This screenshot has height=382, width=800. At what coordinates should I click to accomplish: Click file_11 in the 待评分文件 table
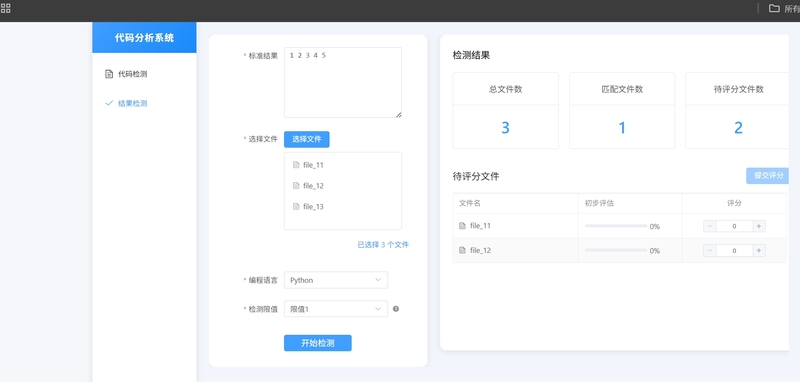[x=480, y=225]
